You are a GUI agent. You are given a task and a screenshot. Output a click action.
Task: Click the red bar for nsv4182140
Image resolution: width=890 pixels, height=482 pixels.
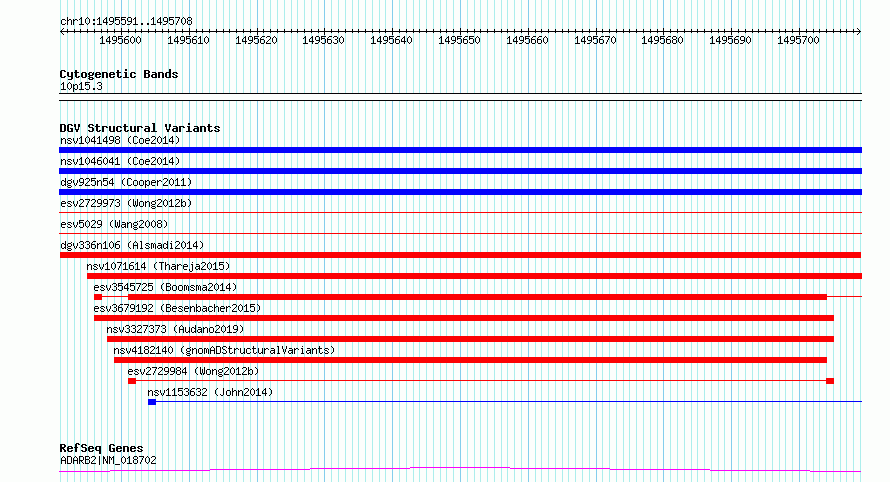click(x=471, y=360)
